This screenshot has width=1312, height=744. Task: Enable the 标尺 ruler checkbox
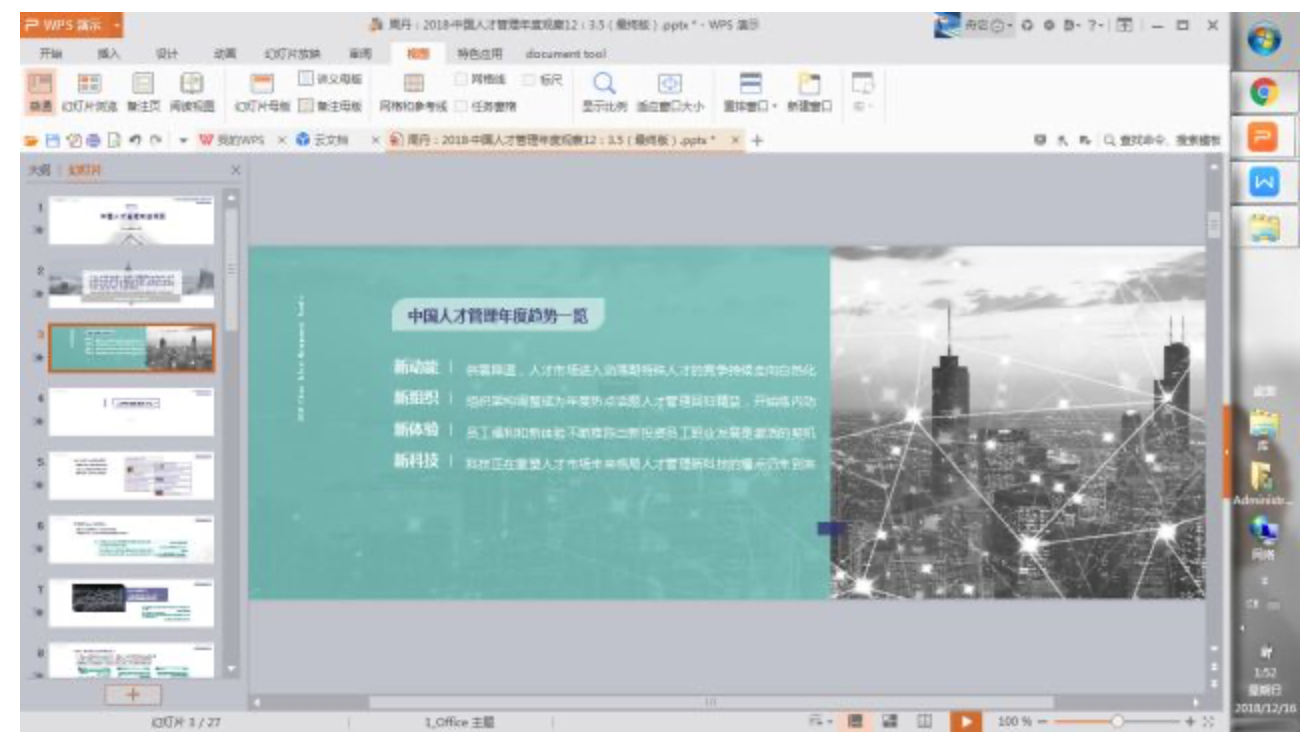pos(529,79)
